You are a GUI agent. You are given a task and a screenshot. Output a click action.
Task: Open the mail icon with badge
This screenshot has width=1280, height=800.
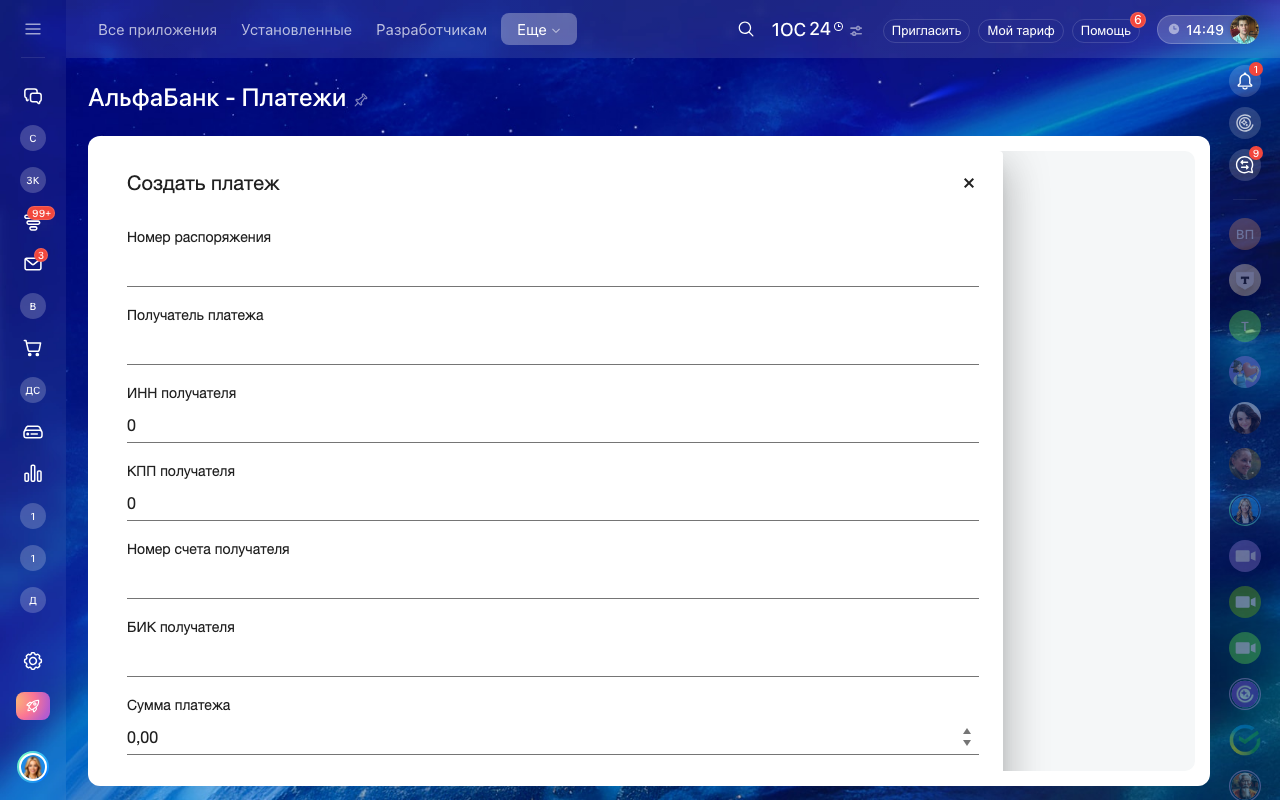point(33,264)
